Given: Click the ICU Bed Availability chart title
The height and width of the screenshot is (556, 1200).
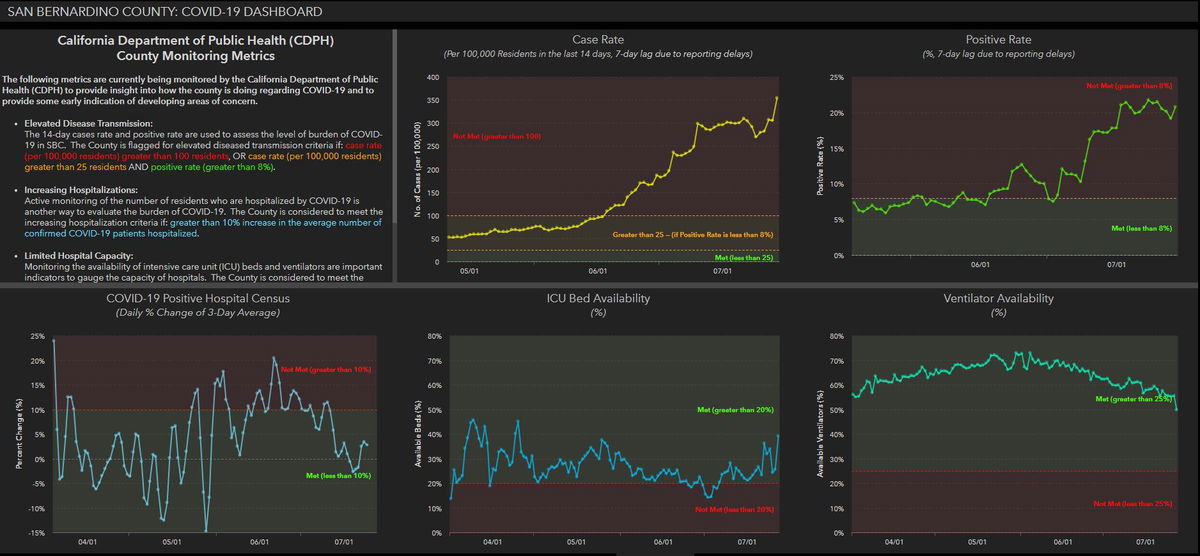Looking at the screenshot, I should pyautogui.click(x=599, y=298).
